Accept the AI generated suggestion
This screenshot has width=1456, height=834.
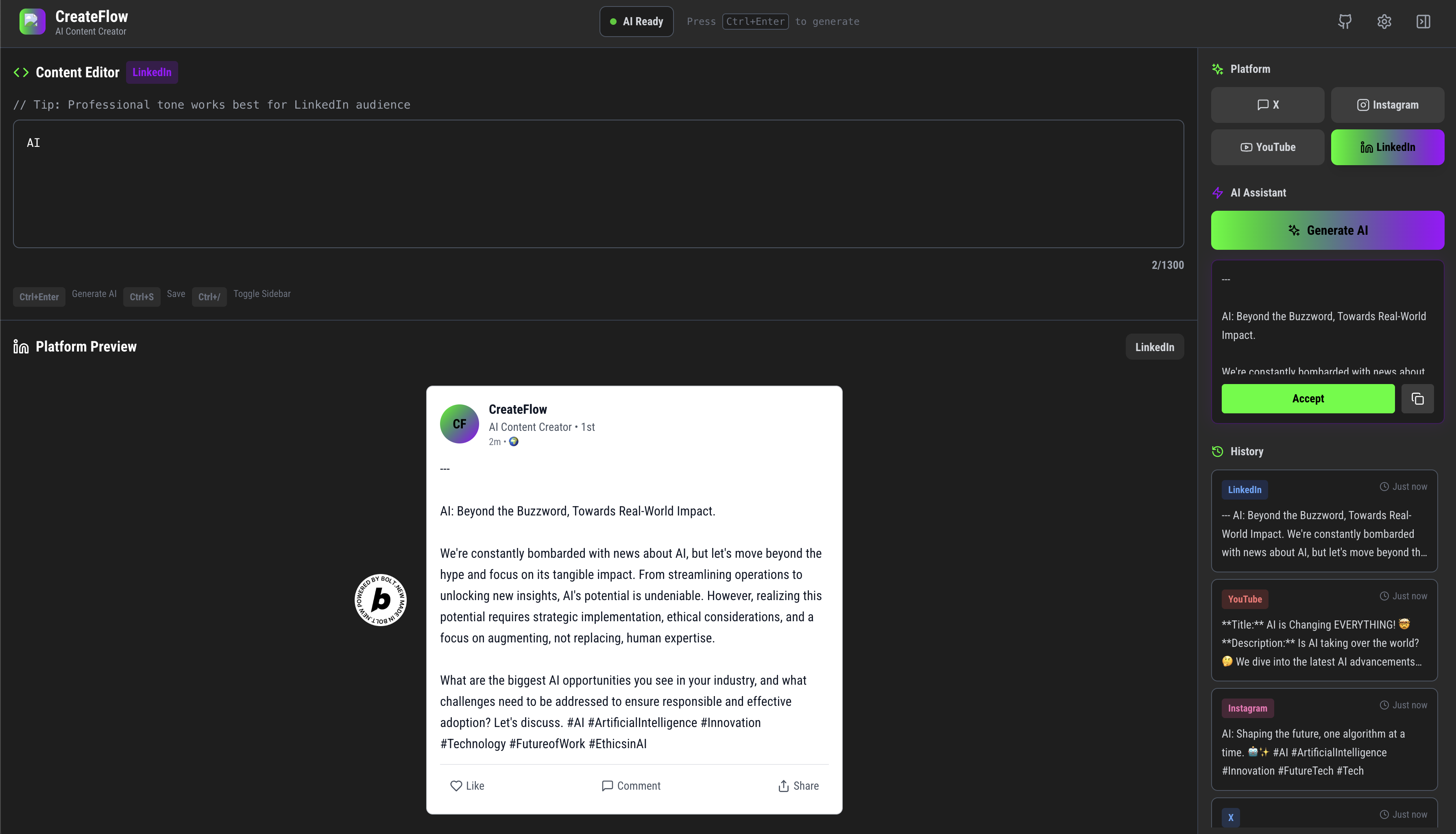(1308, 399)
